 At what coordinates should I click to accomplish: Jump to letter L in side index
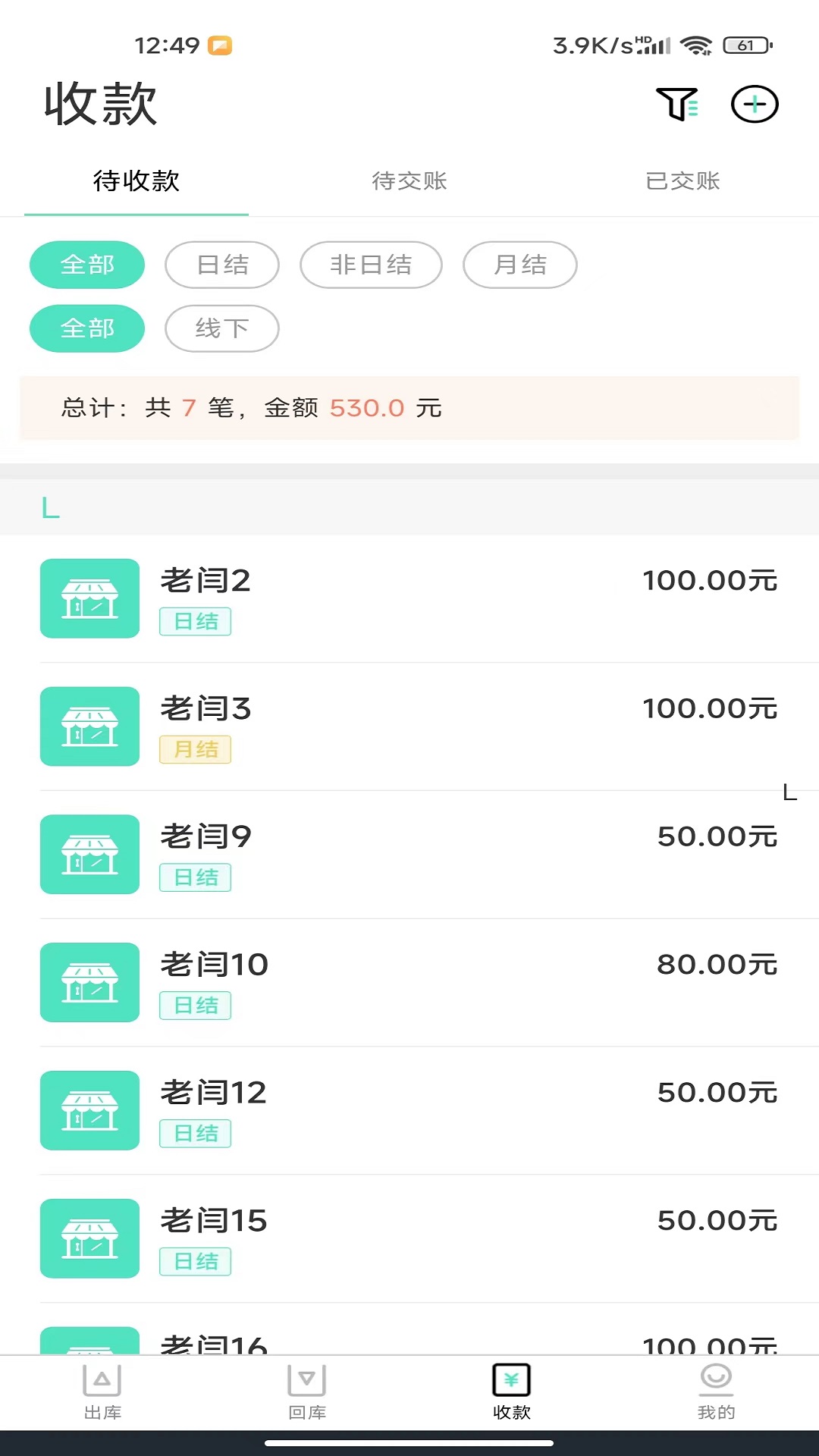pyautogui.click(x=789, y=793)
